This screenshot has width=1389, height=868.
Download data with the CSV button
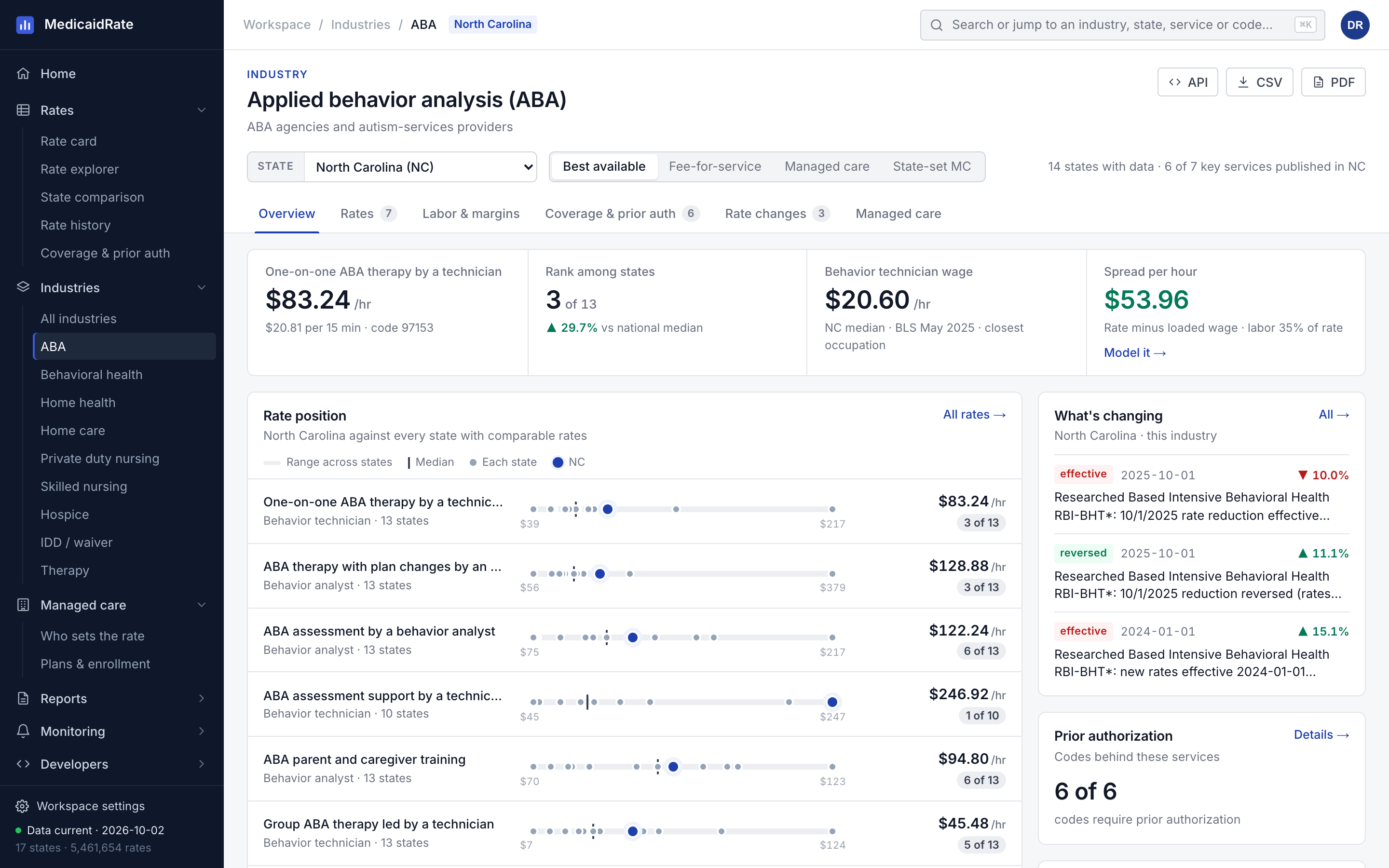point(1259,82)
